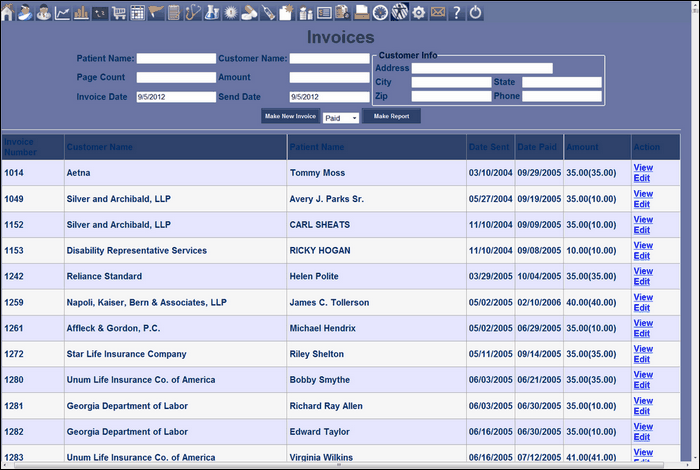Select the Reliance Standard customer cell
The width and height of the screenshot is (700, 470).
tap(175, 276)
